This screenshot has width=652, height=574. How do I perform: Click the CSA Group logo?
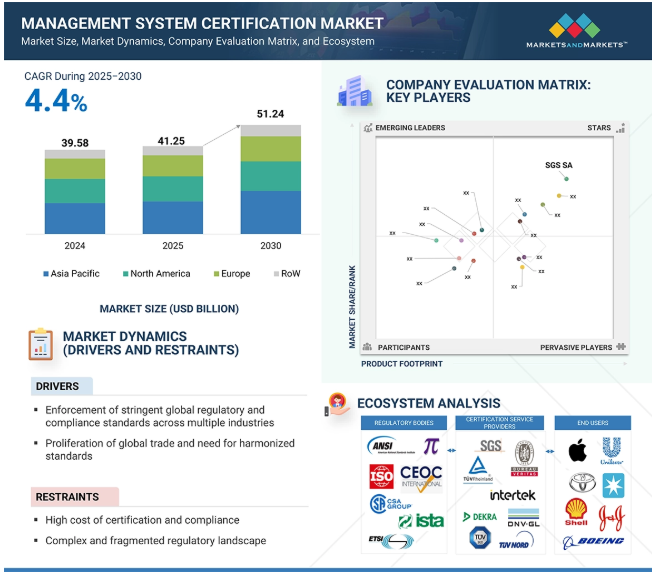pos(390,504)
